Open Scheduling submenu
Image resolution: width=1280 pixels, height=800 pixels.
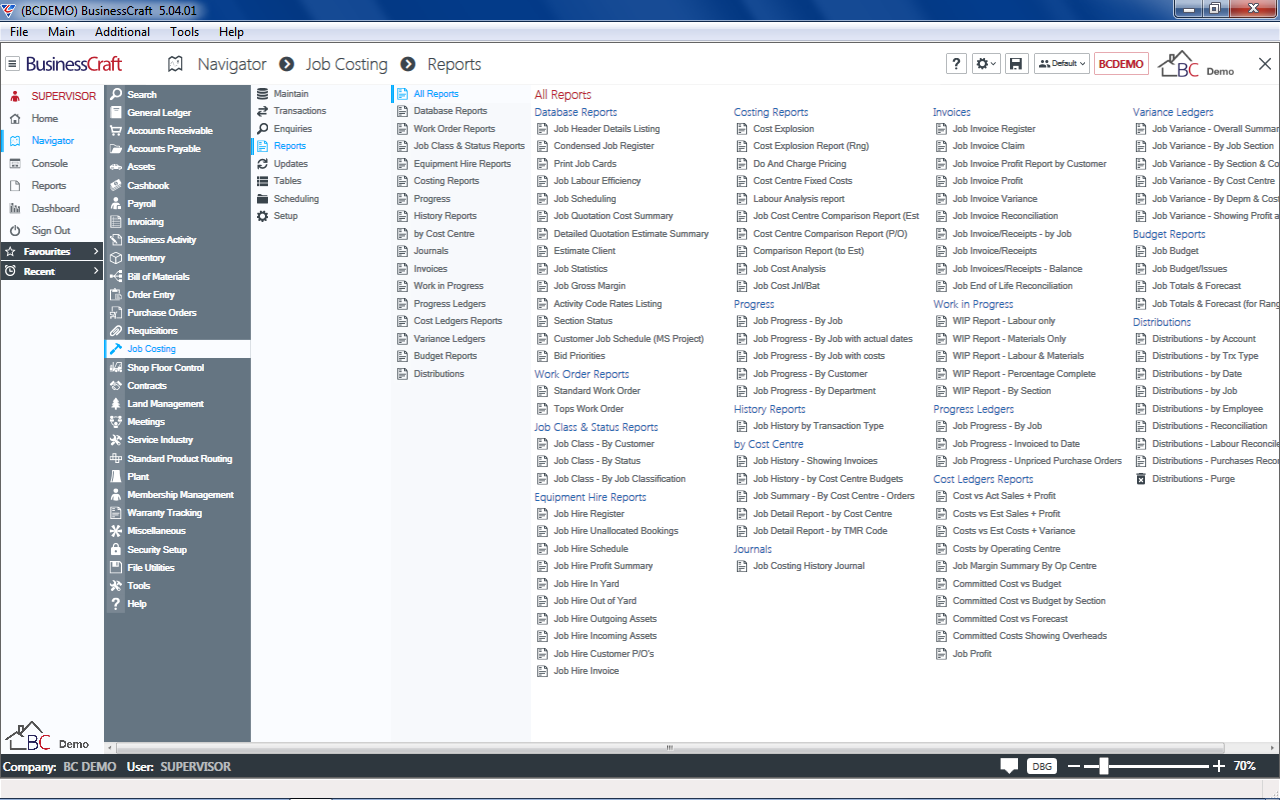[x=296, y=199]
